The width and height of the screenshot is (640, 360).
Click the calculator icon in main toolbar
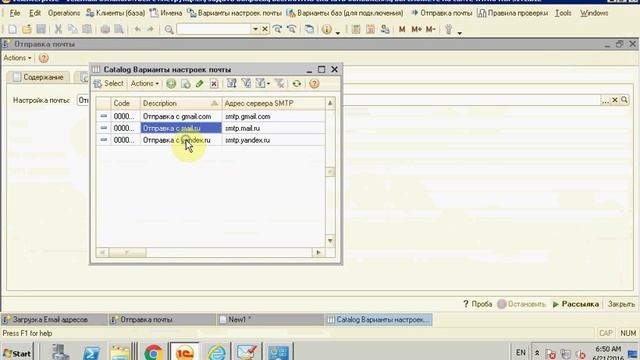(356, 29)
